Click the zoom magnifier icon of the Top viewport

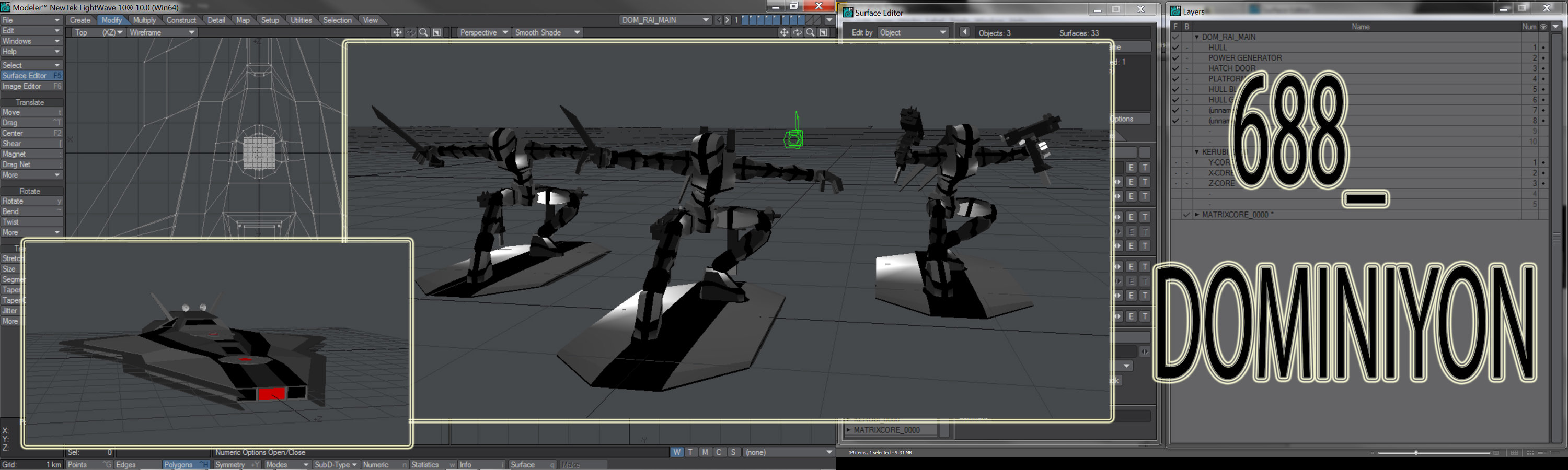click(424, 32)
